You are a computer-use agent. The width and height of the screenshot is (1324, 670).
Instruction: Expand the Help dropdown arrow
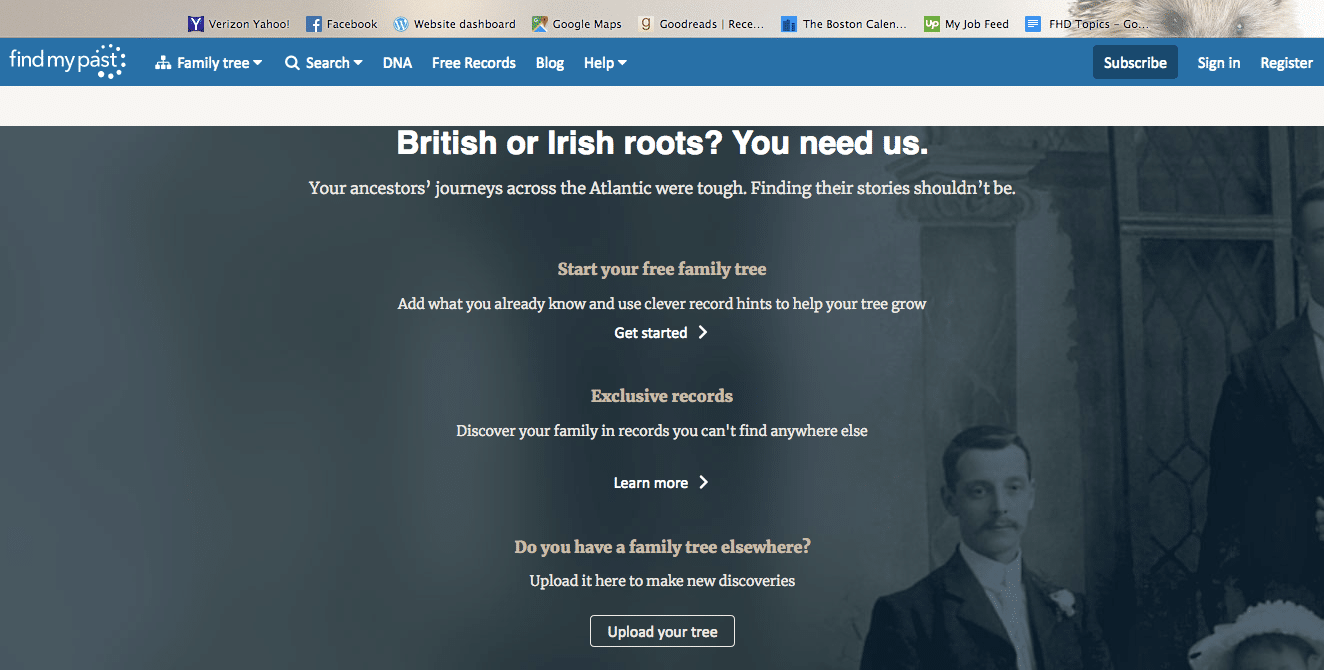coord(622,63)
